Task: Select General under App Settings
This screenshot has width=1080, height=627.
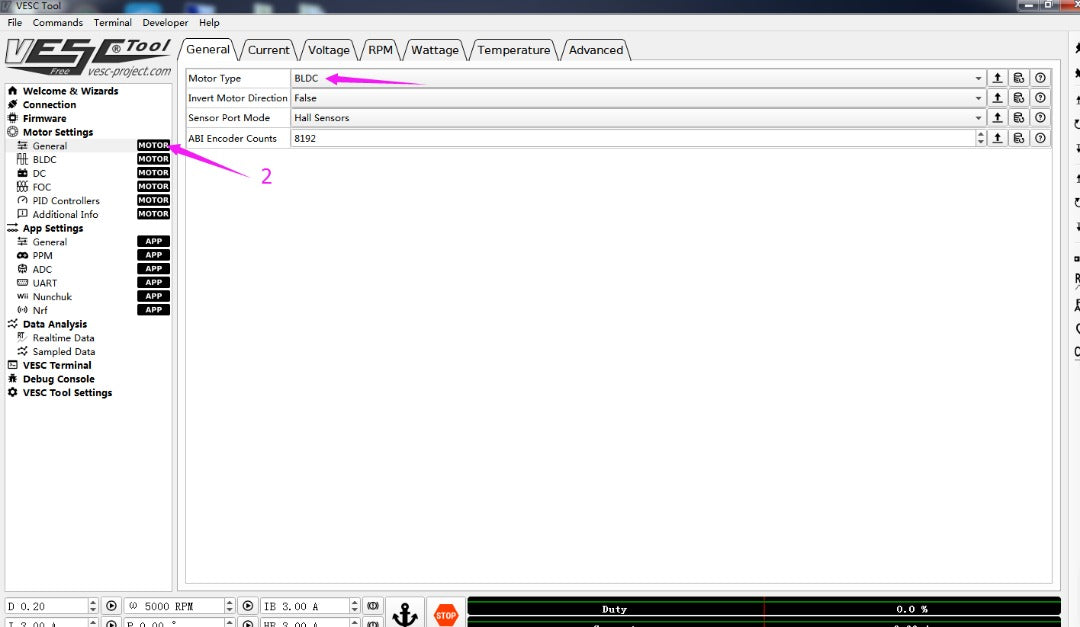Action: point(50,242)
